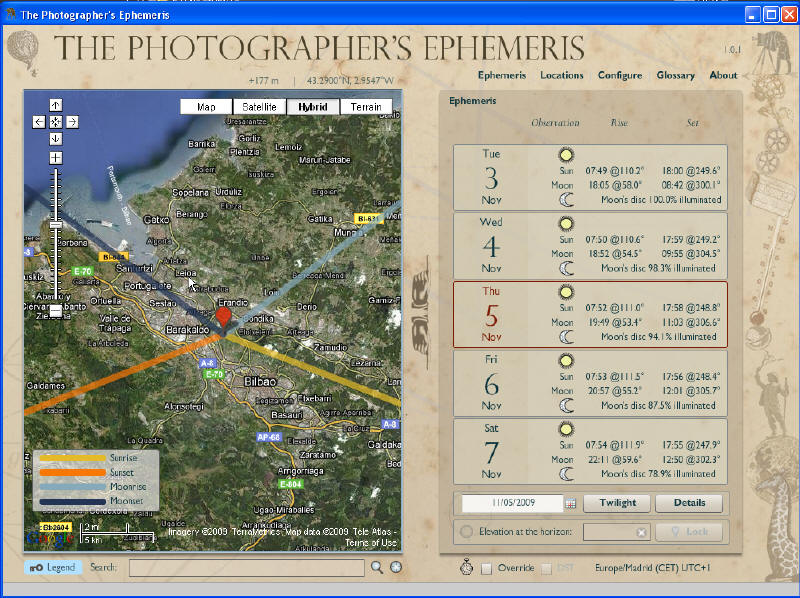
Task: Pan the map left with arrow icon
Action: pyautogui.click(x=39, y=122)
